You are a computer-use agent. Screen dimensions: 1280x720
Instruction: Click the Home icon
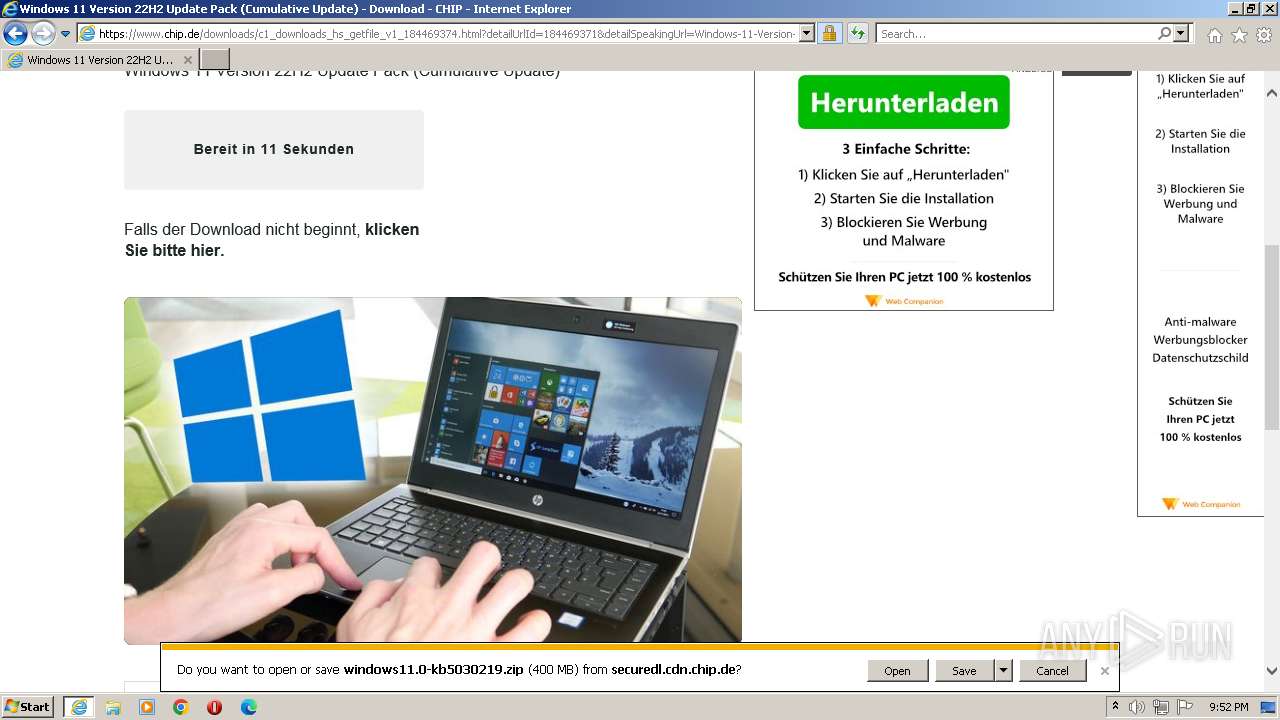point(1214,35)
